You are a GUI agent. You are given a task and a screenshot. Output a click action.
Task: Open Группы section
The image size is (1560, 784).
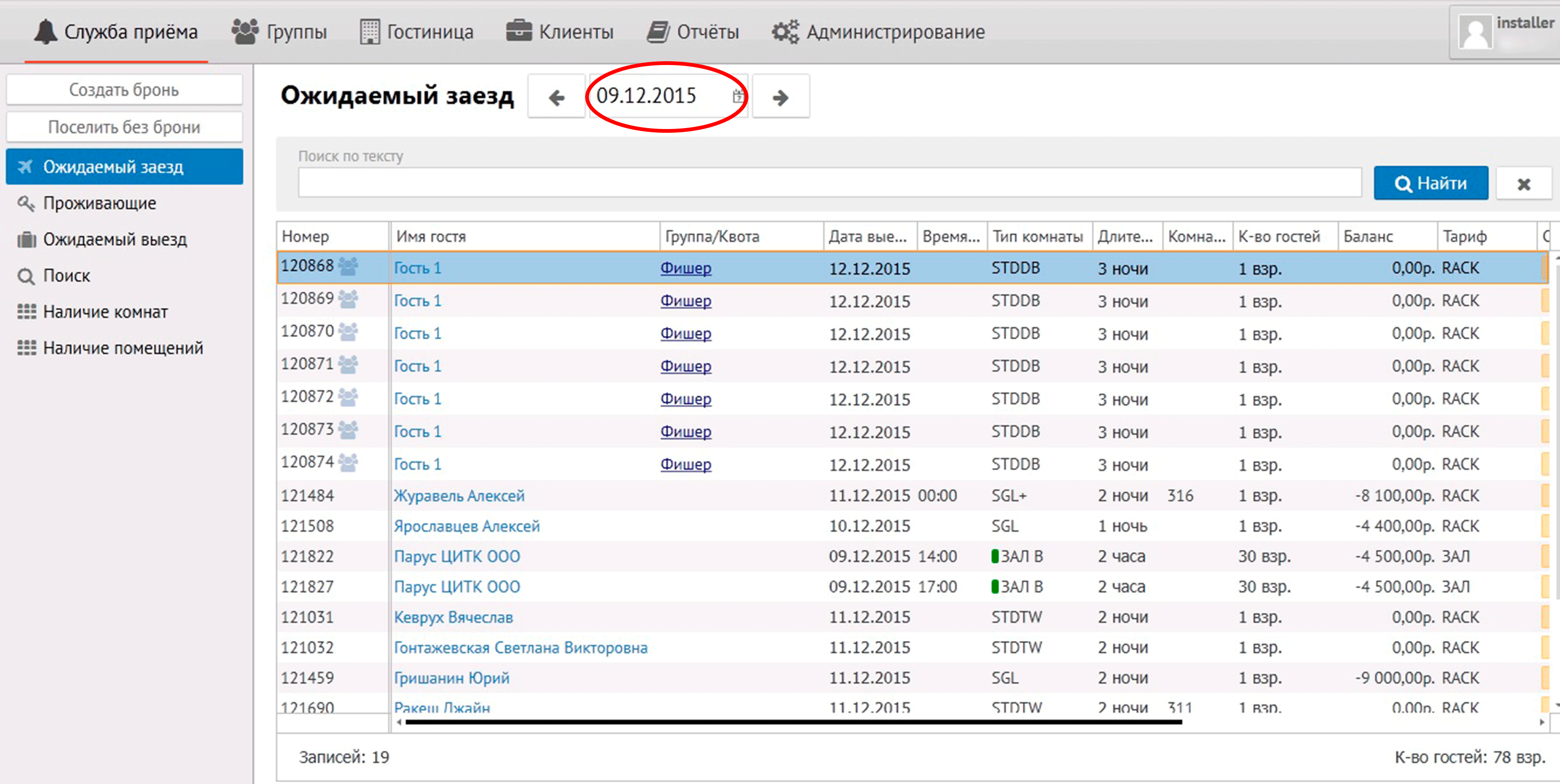point(279,32)
